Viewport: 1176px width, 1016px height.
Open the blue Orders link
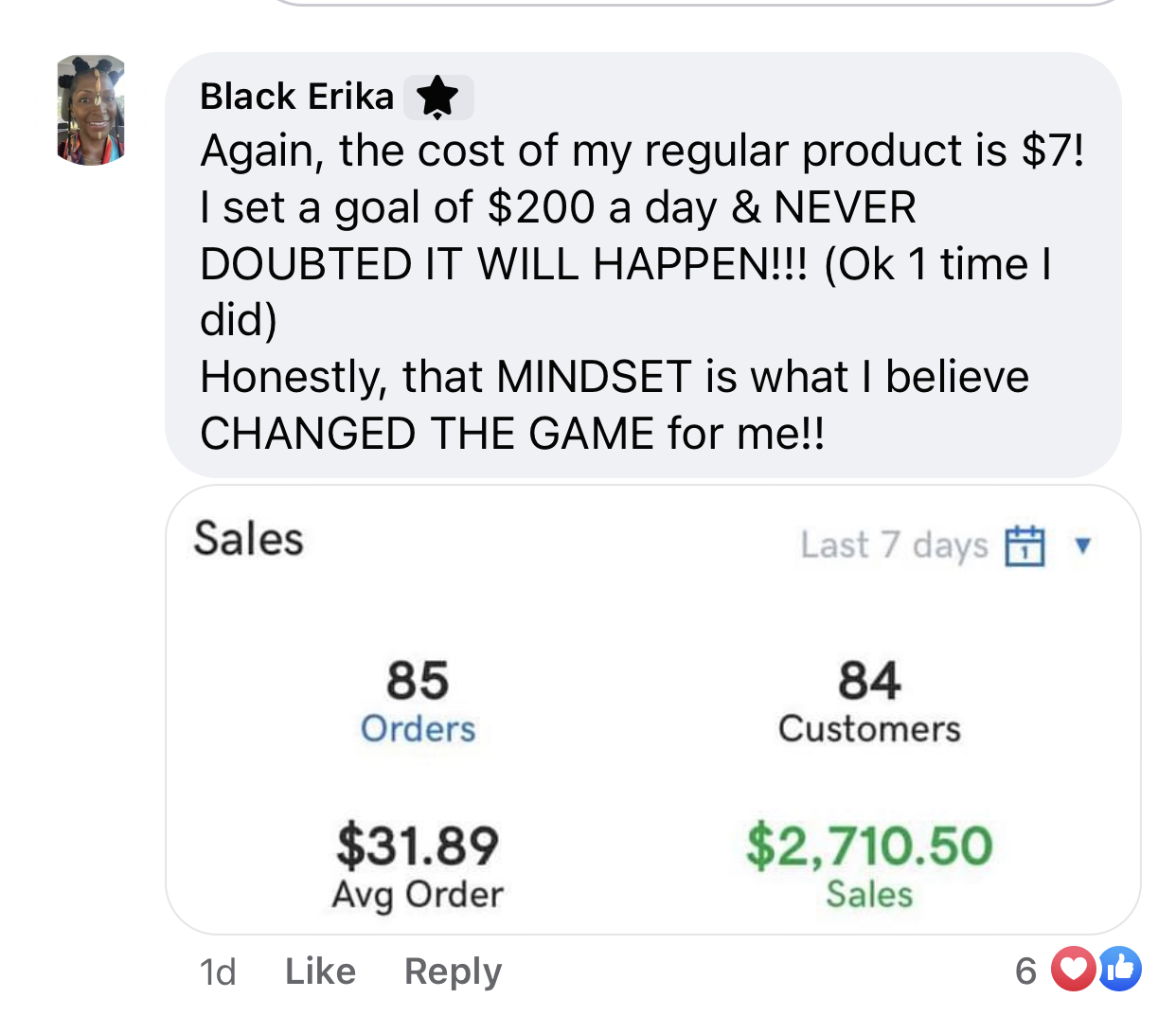pos(418,729)
